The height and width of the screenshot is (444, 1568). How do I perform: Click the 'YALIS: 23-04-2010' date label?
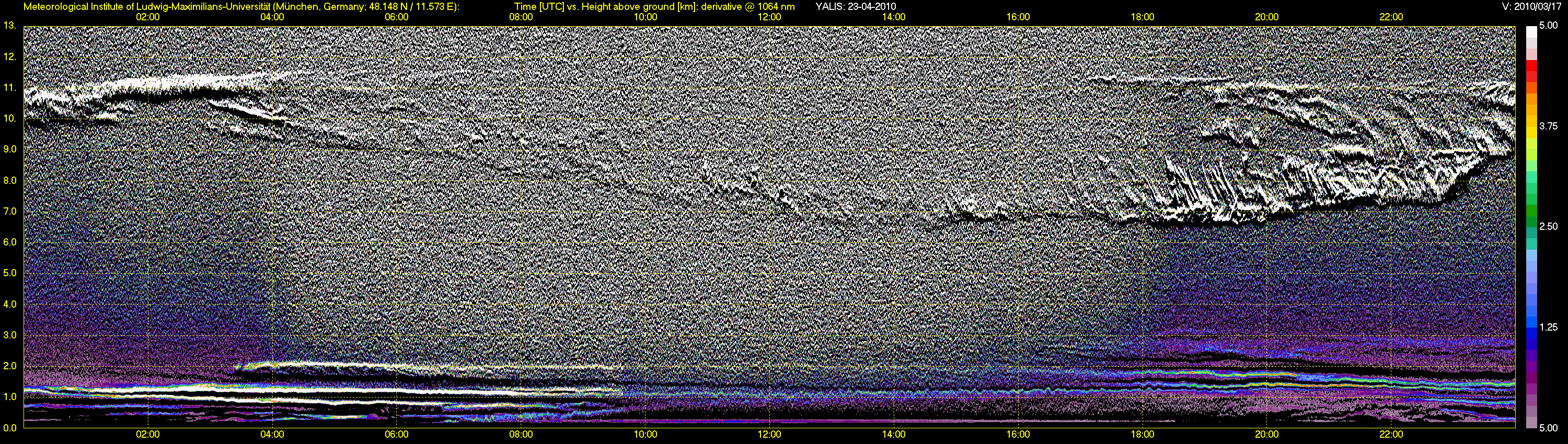855,7
